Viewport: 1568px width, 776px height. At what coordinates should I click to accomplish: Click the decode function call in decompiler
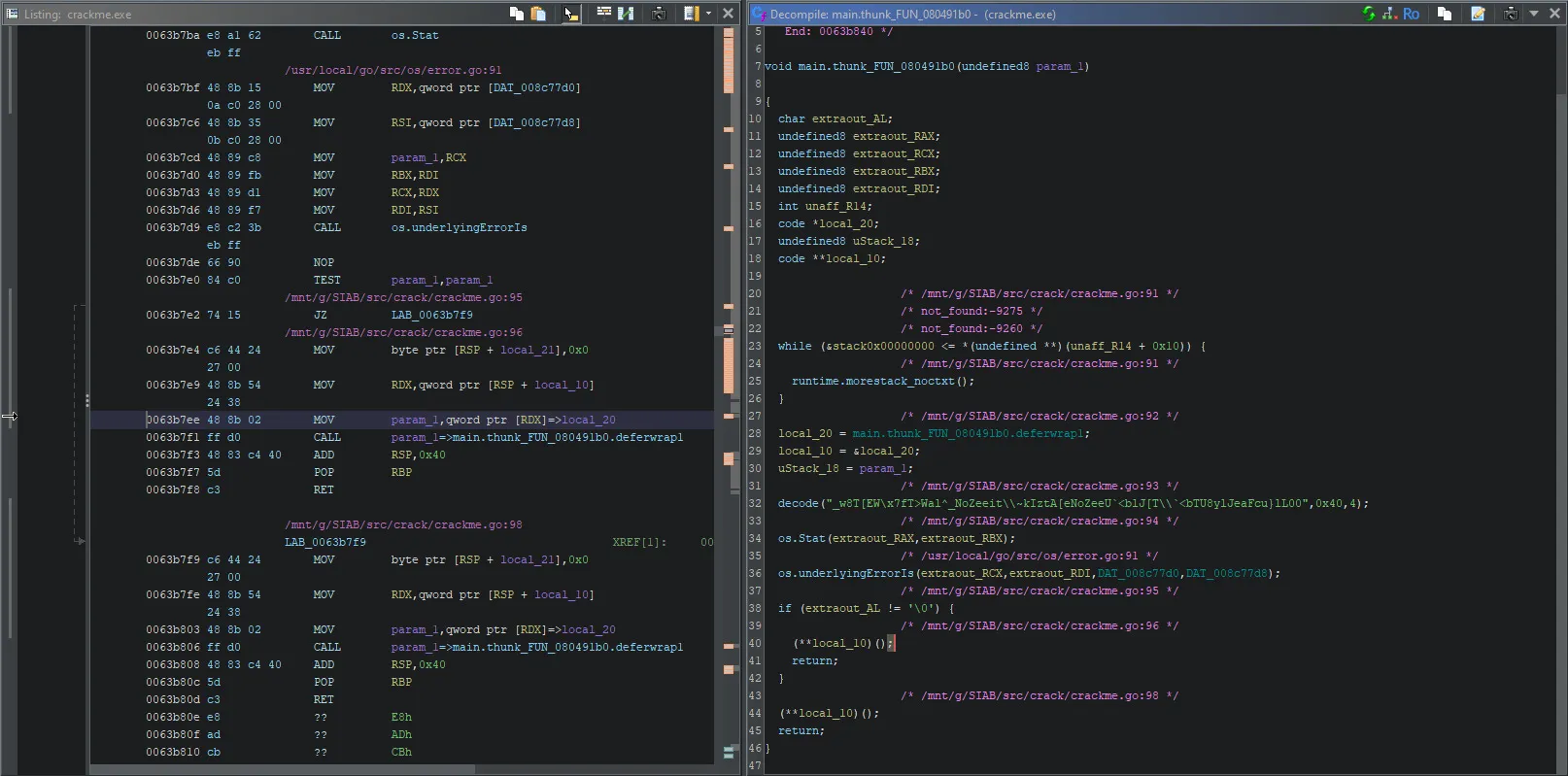point(798,503)
